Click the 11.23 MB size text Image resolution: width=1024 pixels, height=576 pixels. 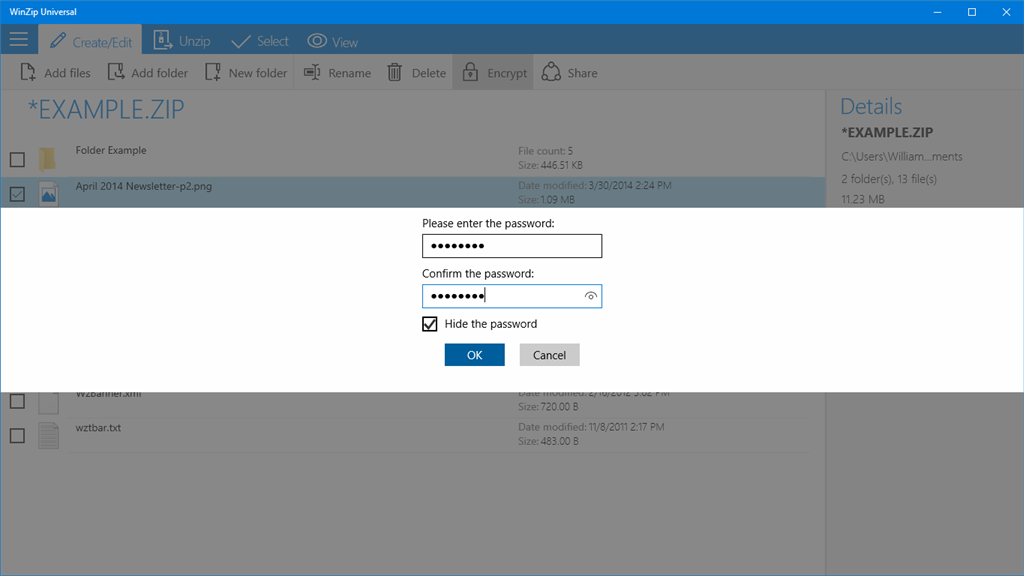863,199
